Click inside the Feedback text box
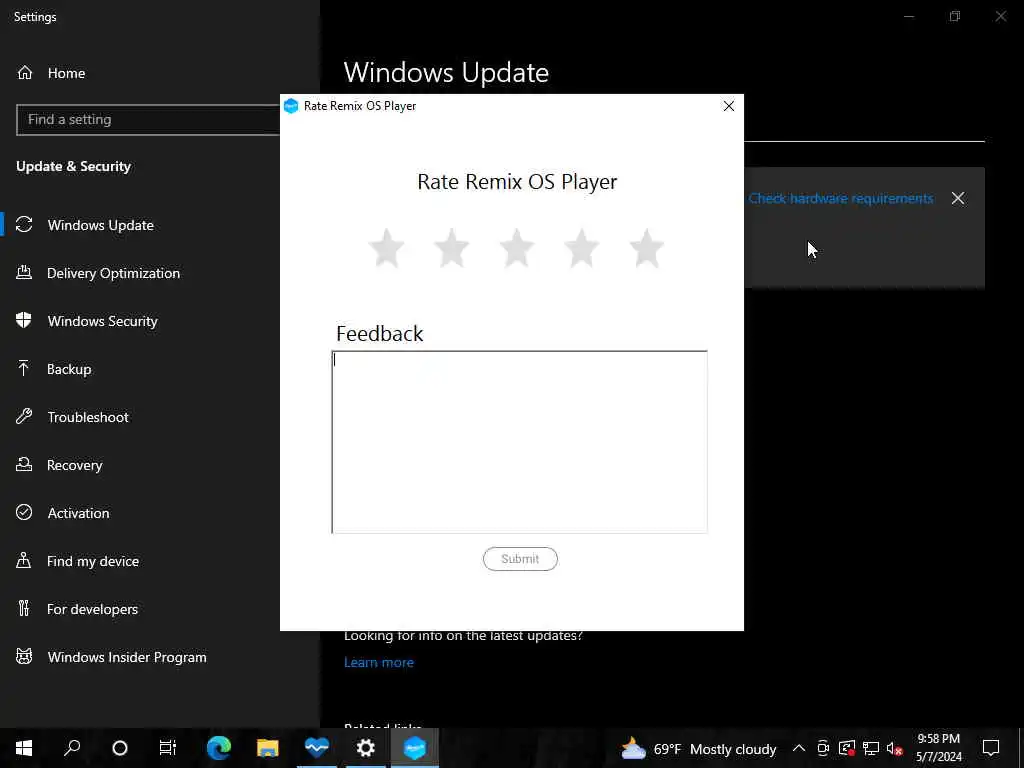1024x768 pixels. [x=519, y=442]
